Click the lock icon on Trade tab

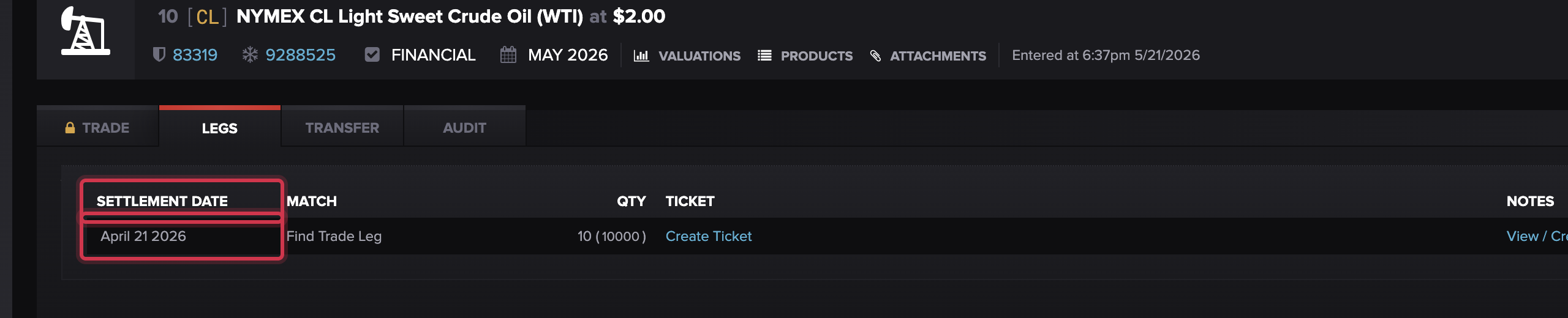[x=70, y=128]
